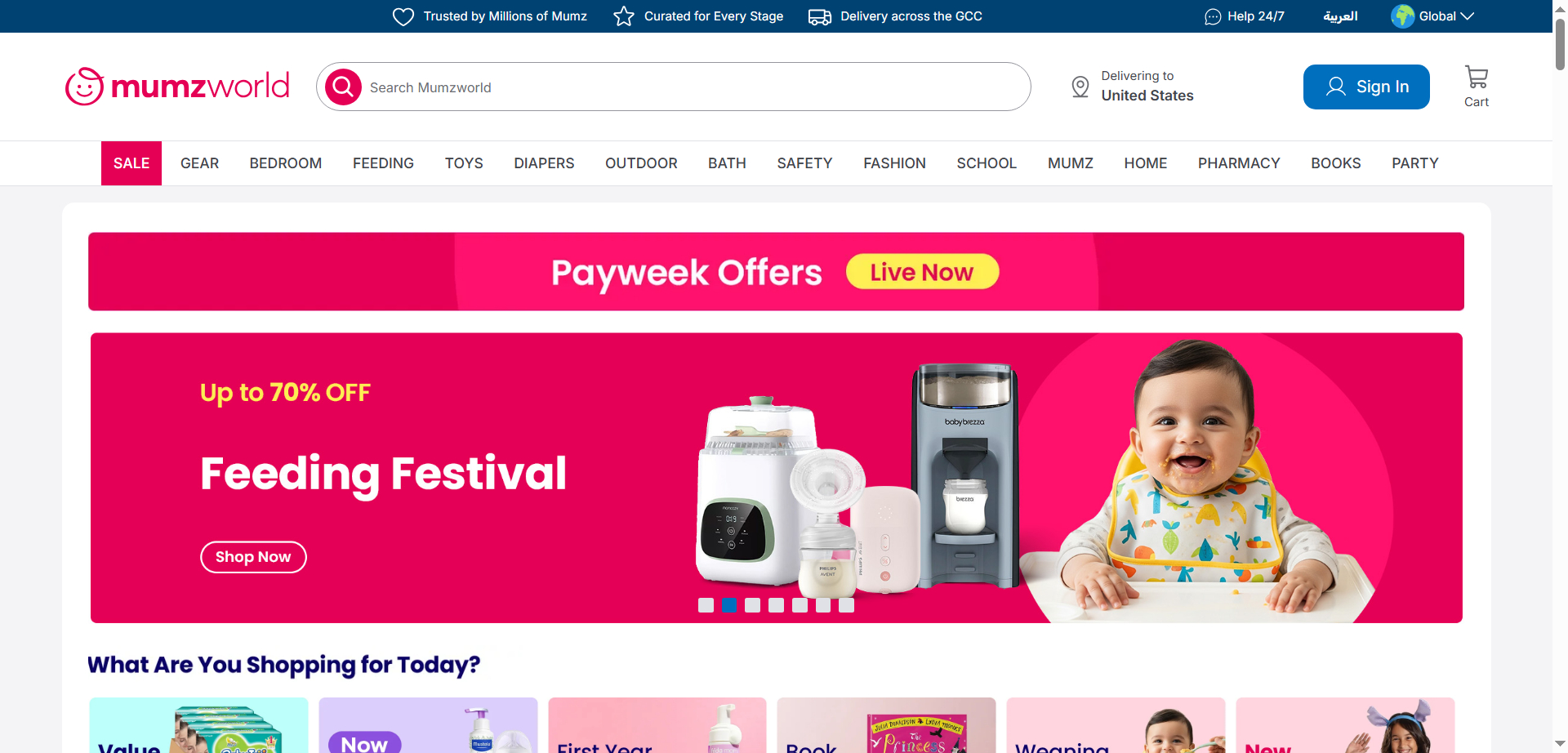Click the Sign In button
This screenshot has width=1568, height=753.
tap(1366, 87)
